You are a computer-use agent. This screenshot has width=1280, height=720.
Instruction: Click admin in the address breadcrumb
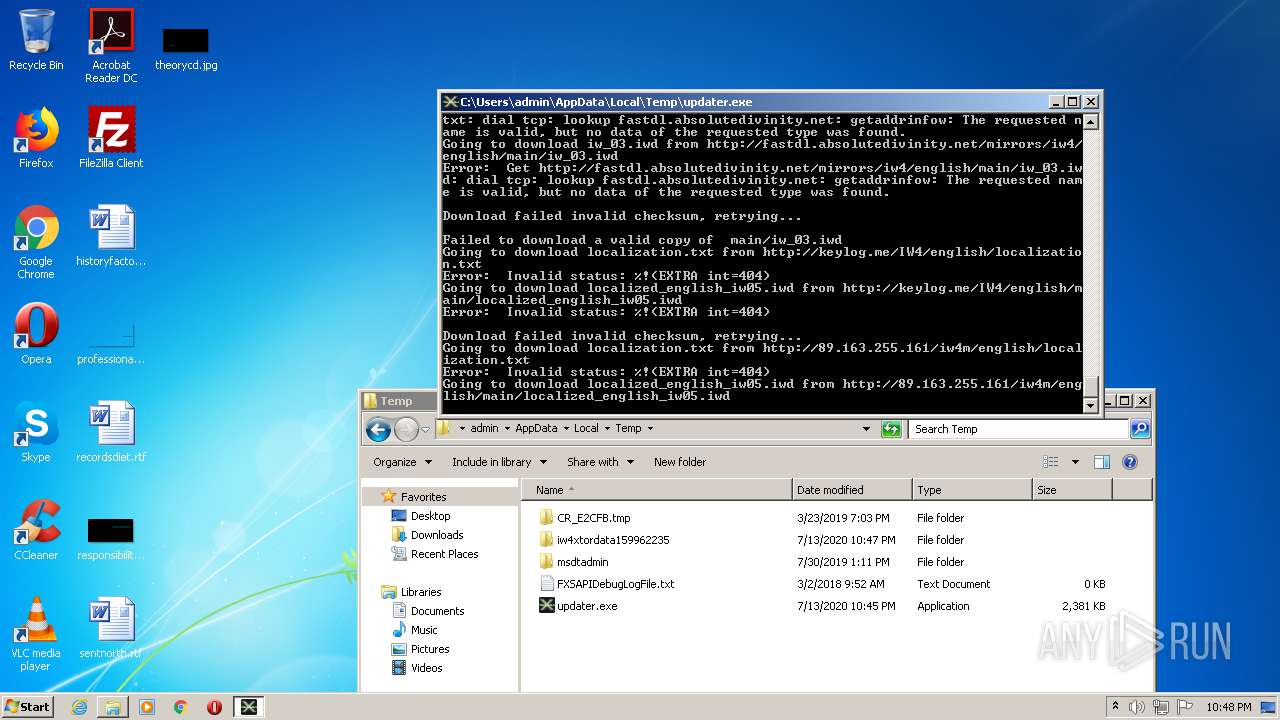(484, 428)
